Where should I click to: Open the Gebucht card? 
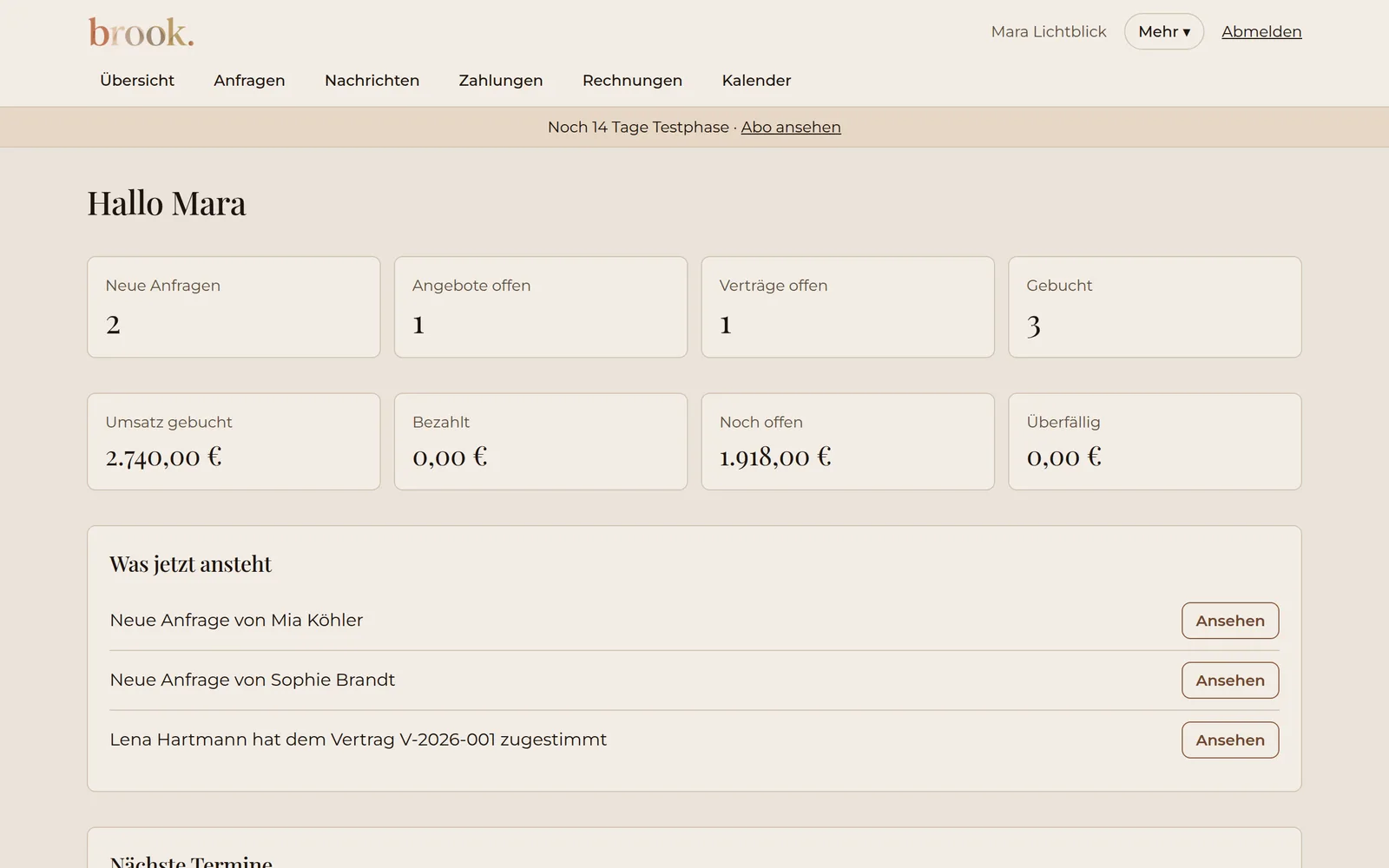1155,306
